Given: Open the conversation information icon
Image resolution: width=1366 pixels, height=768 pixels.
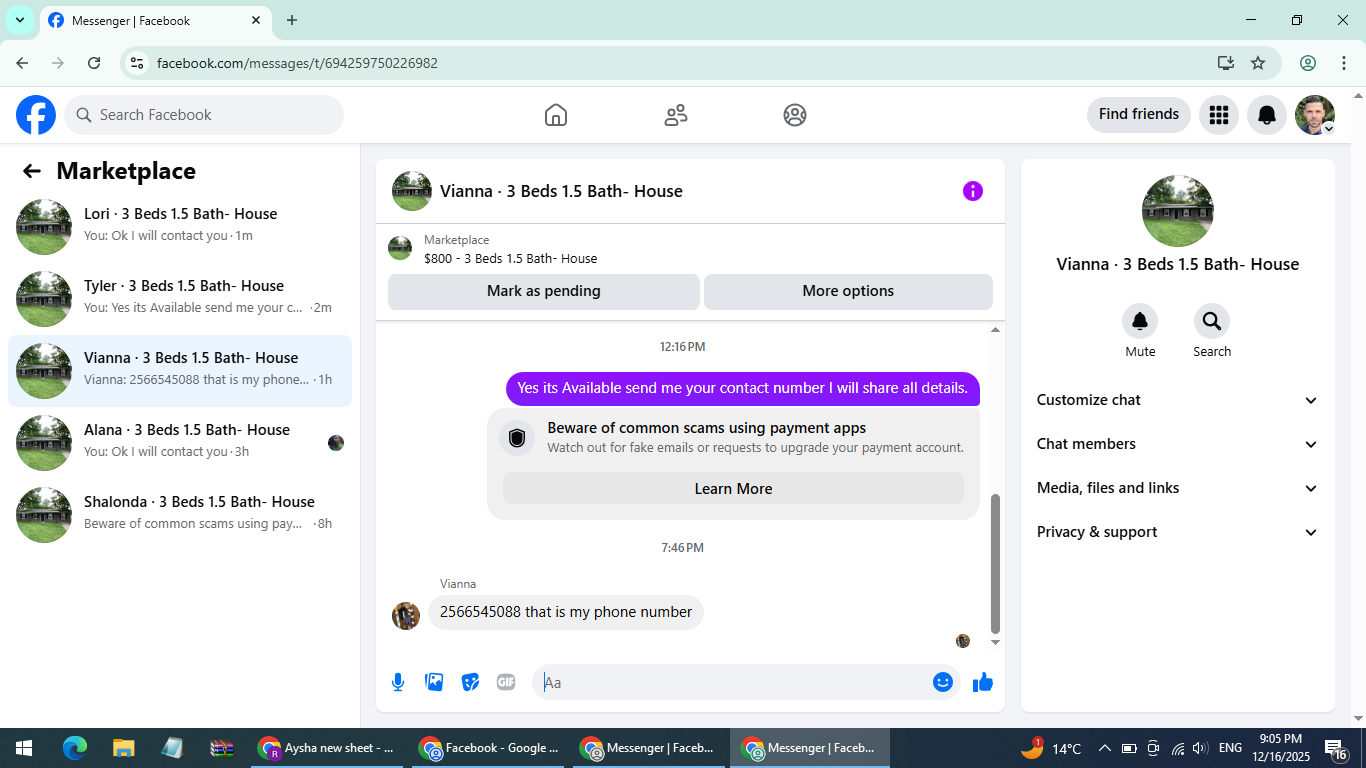Looking at the screenshot, I should pos(973,191).
